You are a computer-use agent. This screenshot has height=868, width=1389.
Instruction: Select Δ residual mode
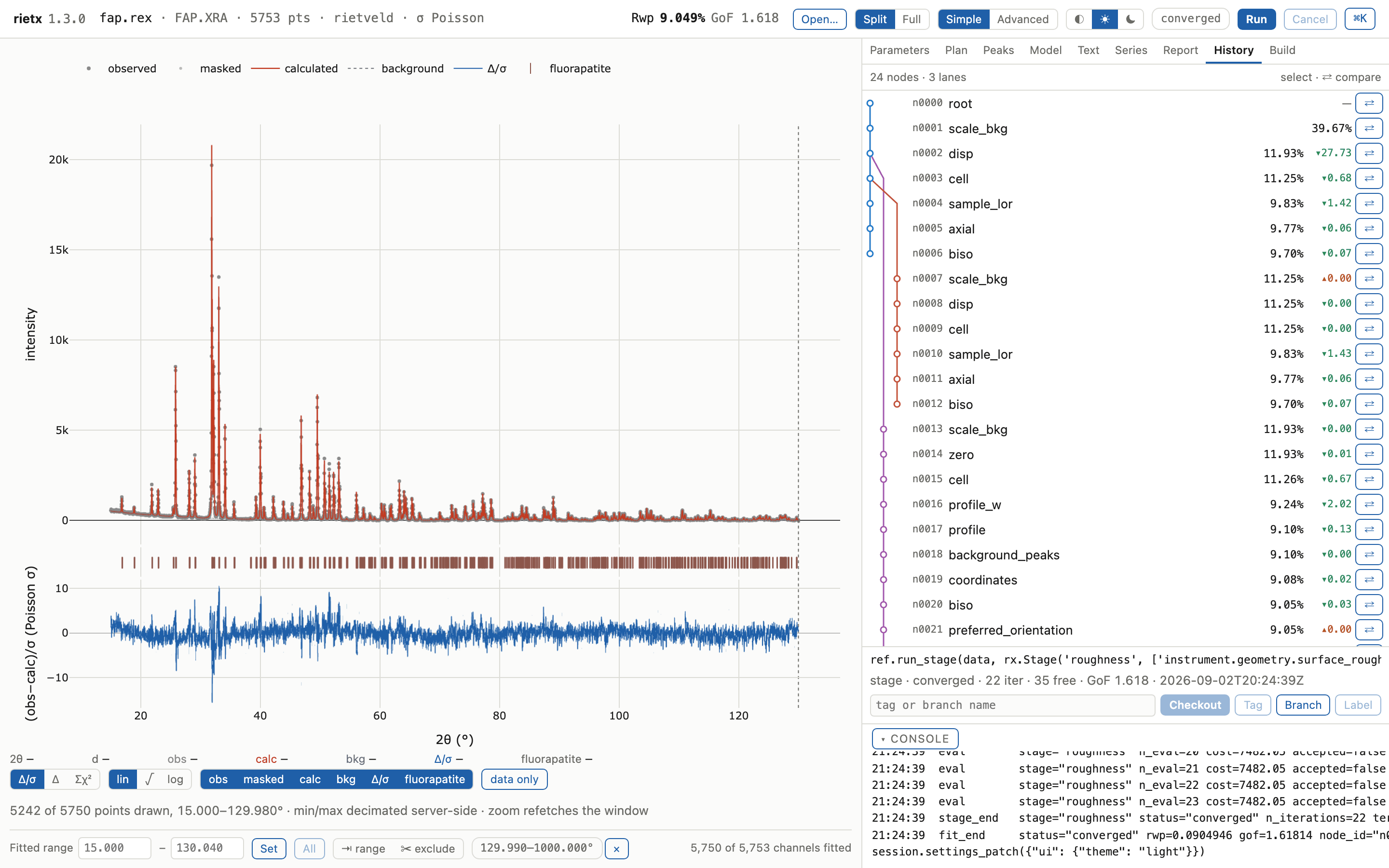click(55, 779)
